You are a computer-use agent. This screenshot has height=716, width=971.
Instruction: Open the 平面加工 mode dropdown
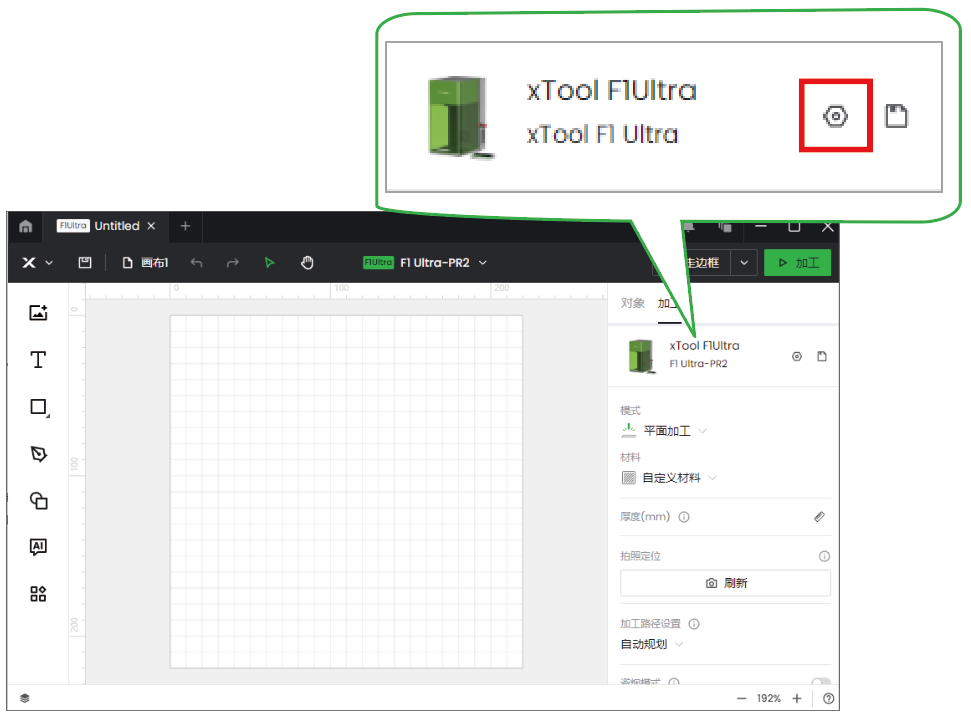click(663, 430)
